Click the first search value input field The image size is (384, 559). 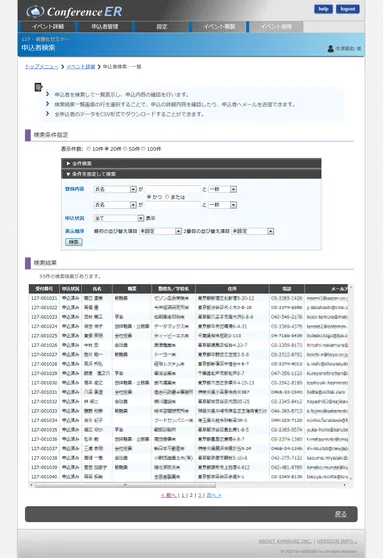click(x=173, y=189)
